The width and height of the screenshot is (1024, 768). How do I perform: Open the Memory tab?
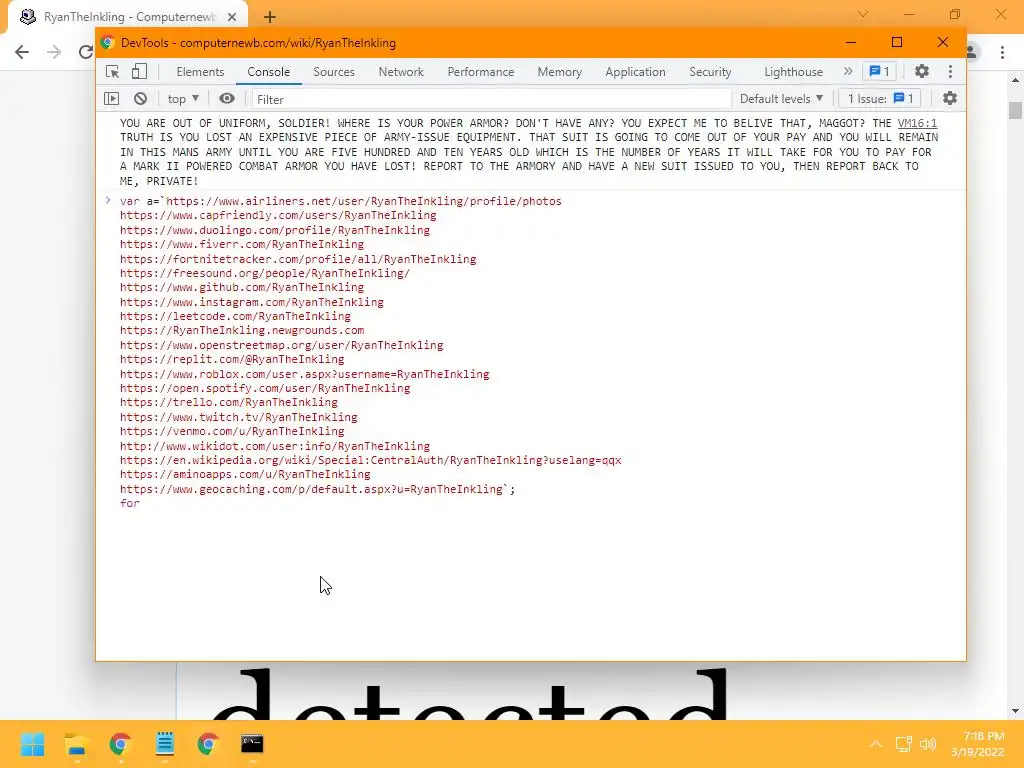pyautogui.click(x=560, y=72)
